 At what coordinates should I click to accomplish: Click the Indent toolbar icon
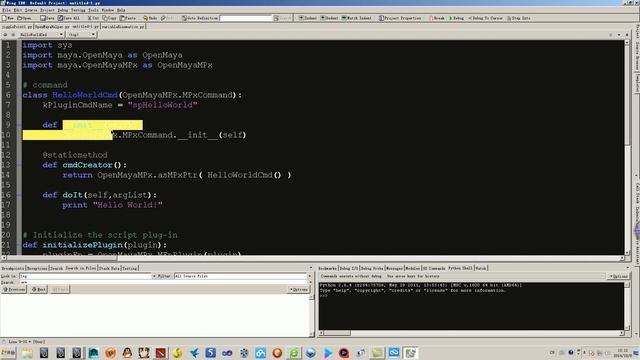pos(308,18)
